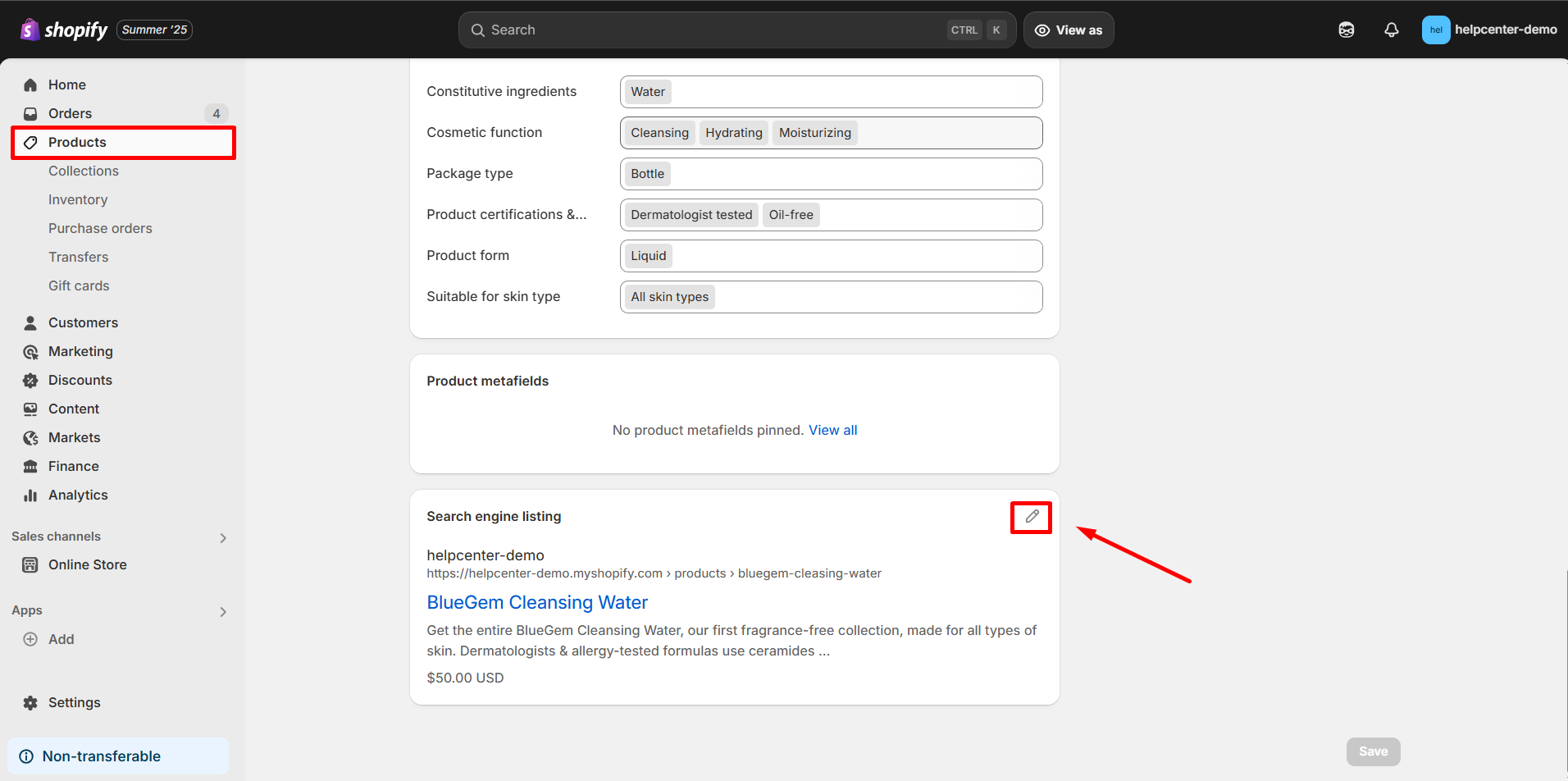The image size is (1568, 781).
Task: Open the Sidekick assistant icon in top bar
Action: point(1346,30)
